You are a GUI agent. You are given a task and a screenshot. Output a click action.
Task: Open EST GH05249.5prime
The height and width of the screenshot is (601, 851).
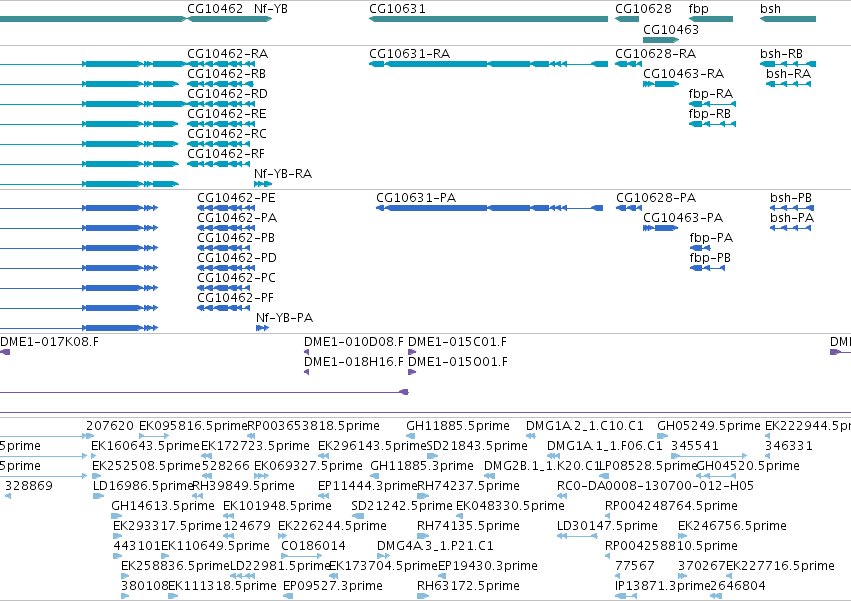click(709, 426)
